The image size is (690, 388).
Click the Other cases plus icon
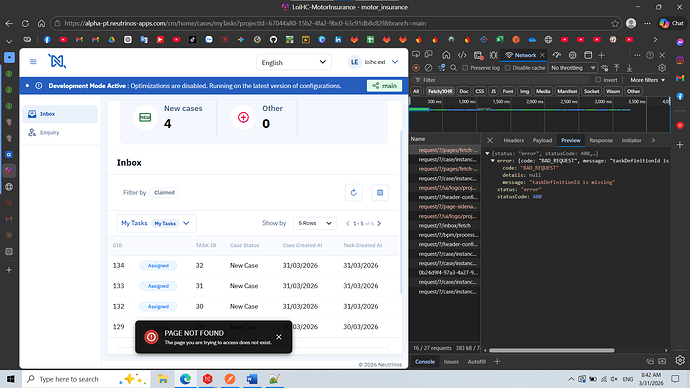tap(243, 117)
